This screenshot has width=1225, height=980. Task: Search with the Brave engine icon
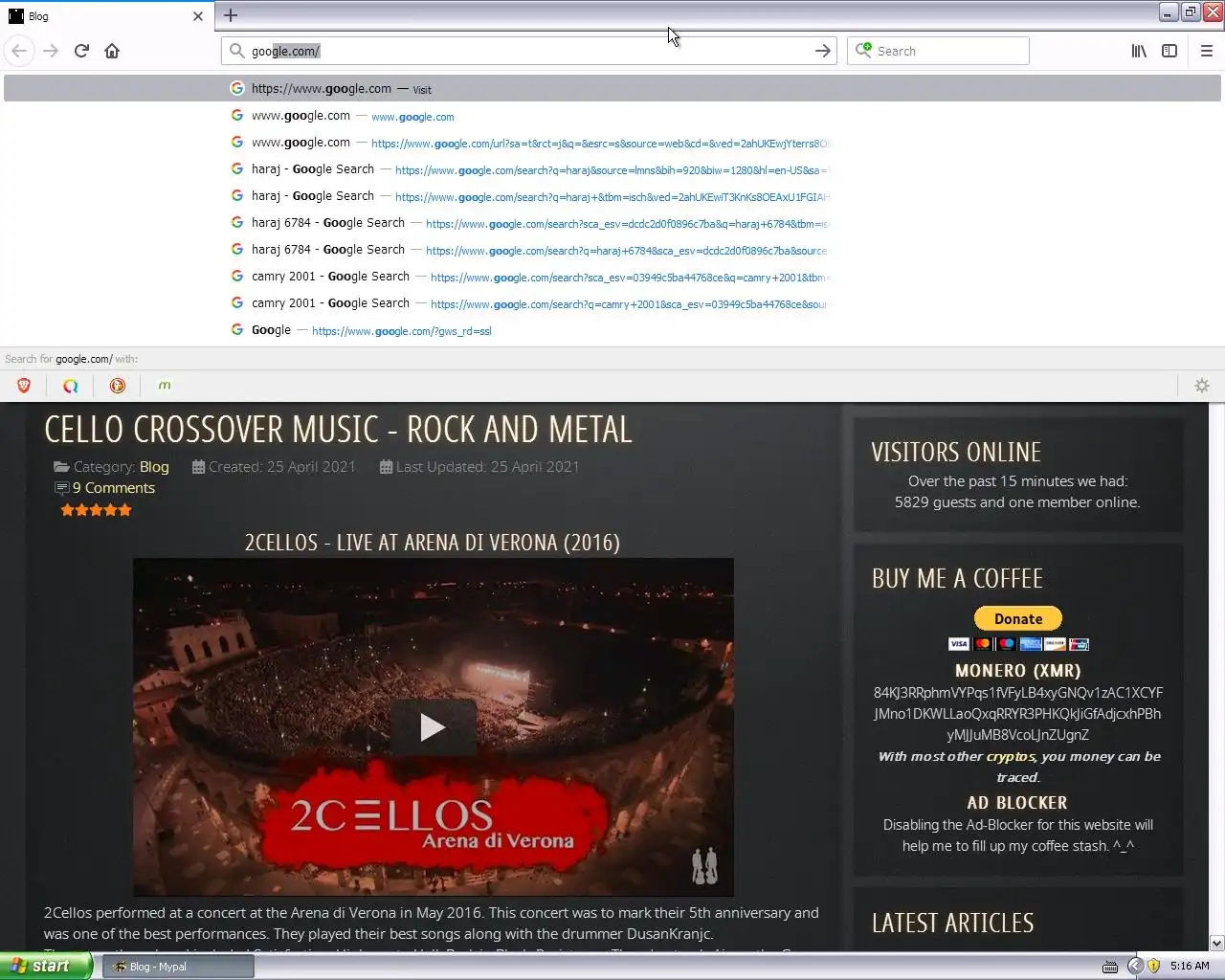click(x=24, y=385)
